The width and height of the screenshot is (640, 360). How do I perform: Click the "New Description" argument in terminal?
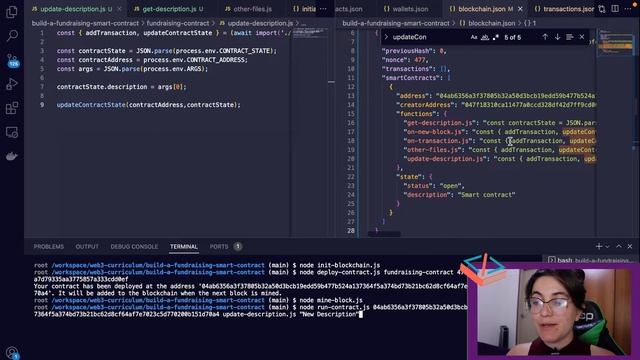pos(329,314)
